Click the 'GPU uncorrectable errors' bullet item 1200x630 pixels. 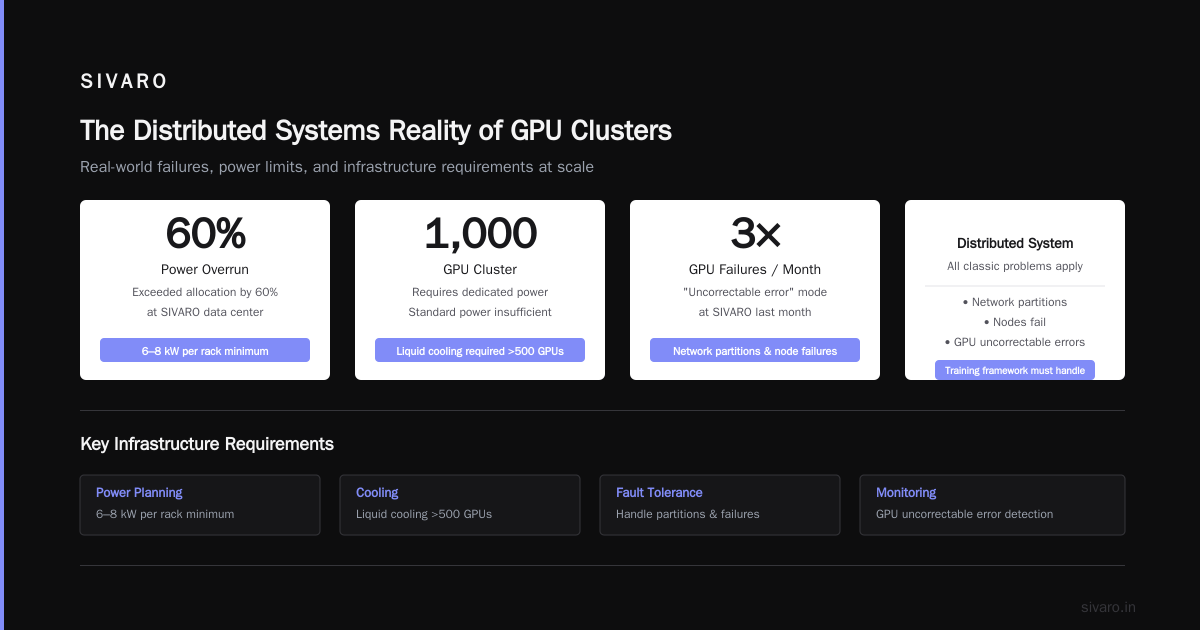[x=1015, y=342]
